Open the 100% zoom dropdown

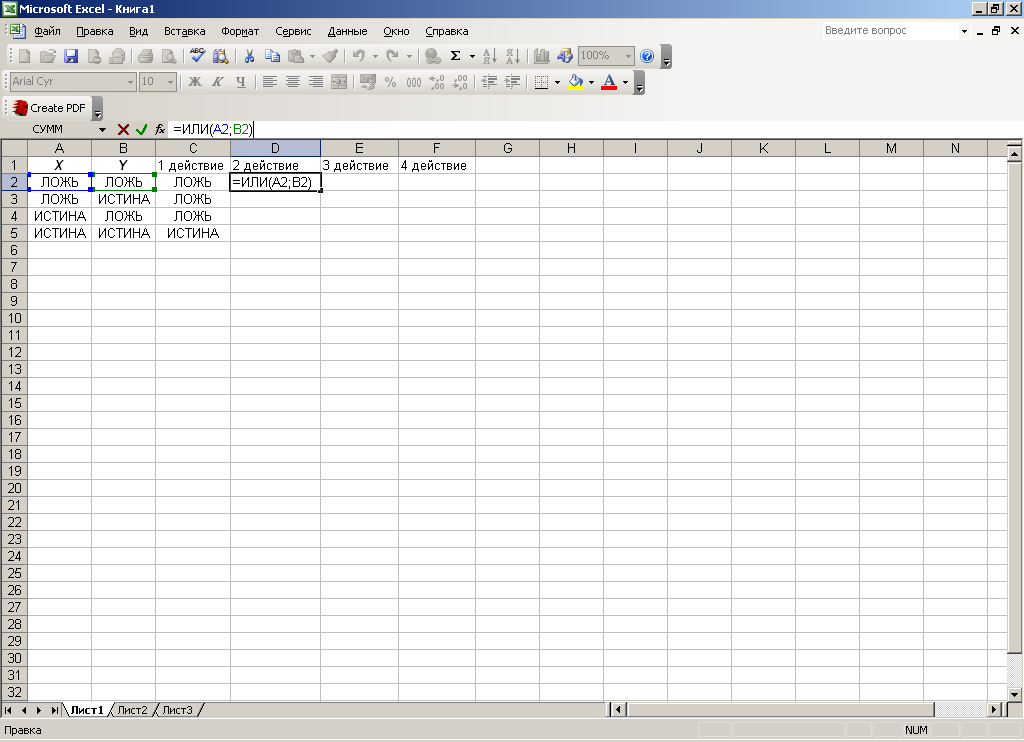(x=628, y=56)
